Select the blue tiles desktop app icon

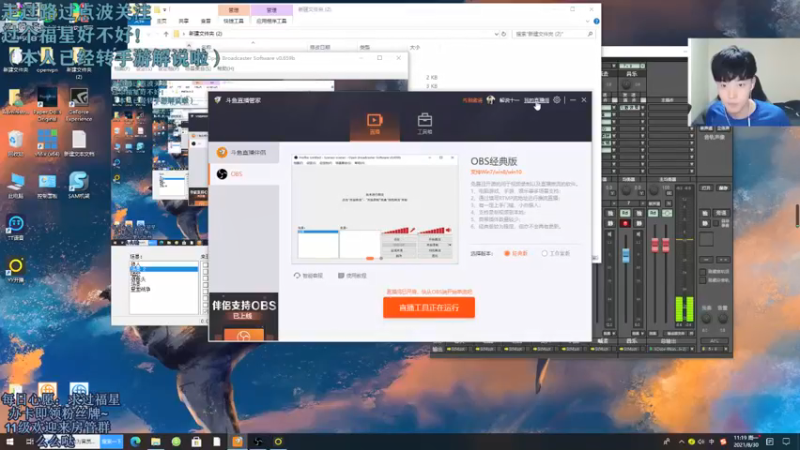coord(47,143)
